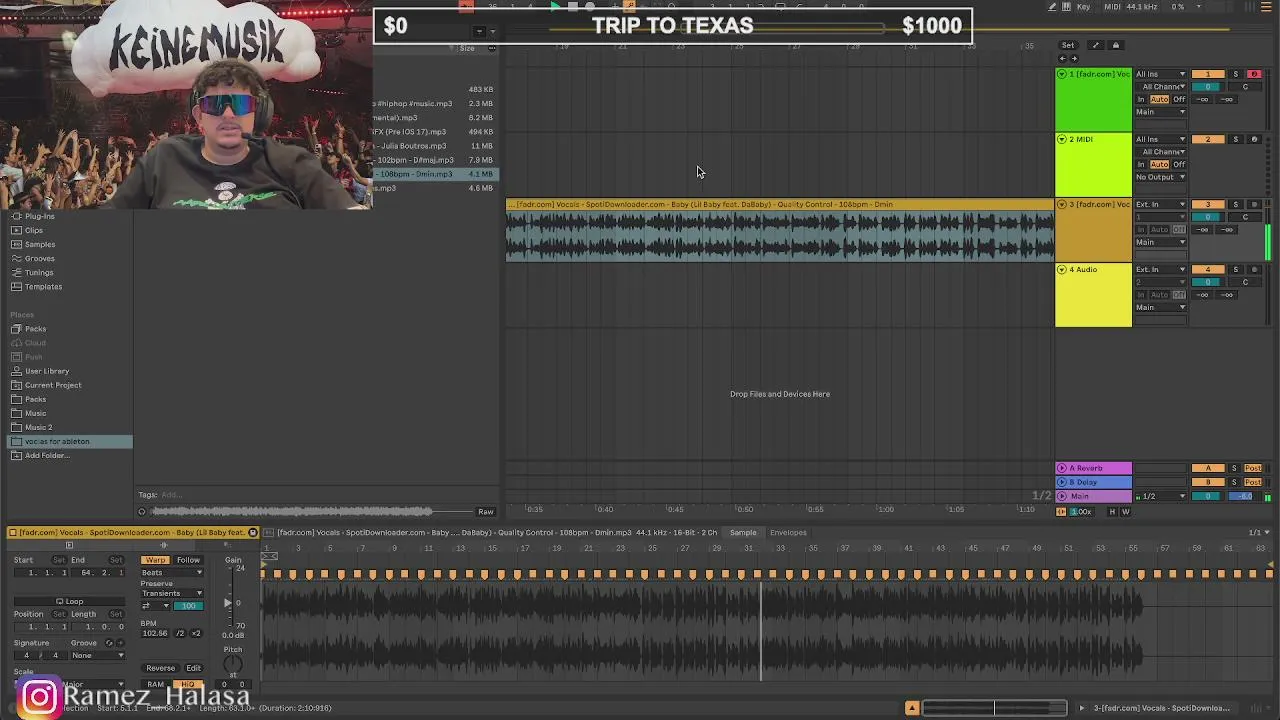Toggle Raw preview button in browser

485,511
